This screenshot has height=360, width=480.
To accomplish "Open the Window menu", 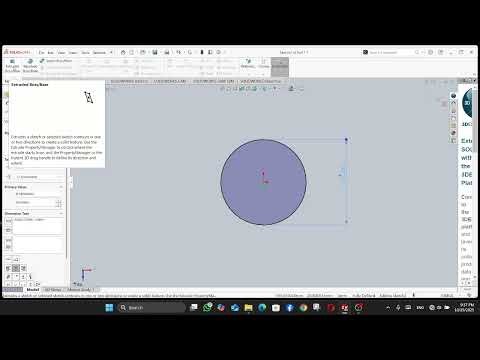I will coord(99,53).
